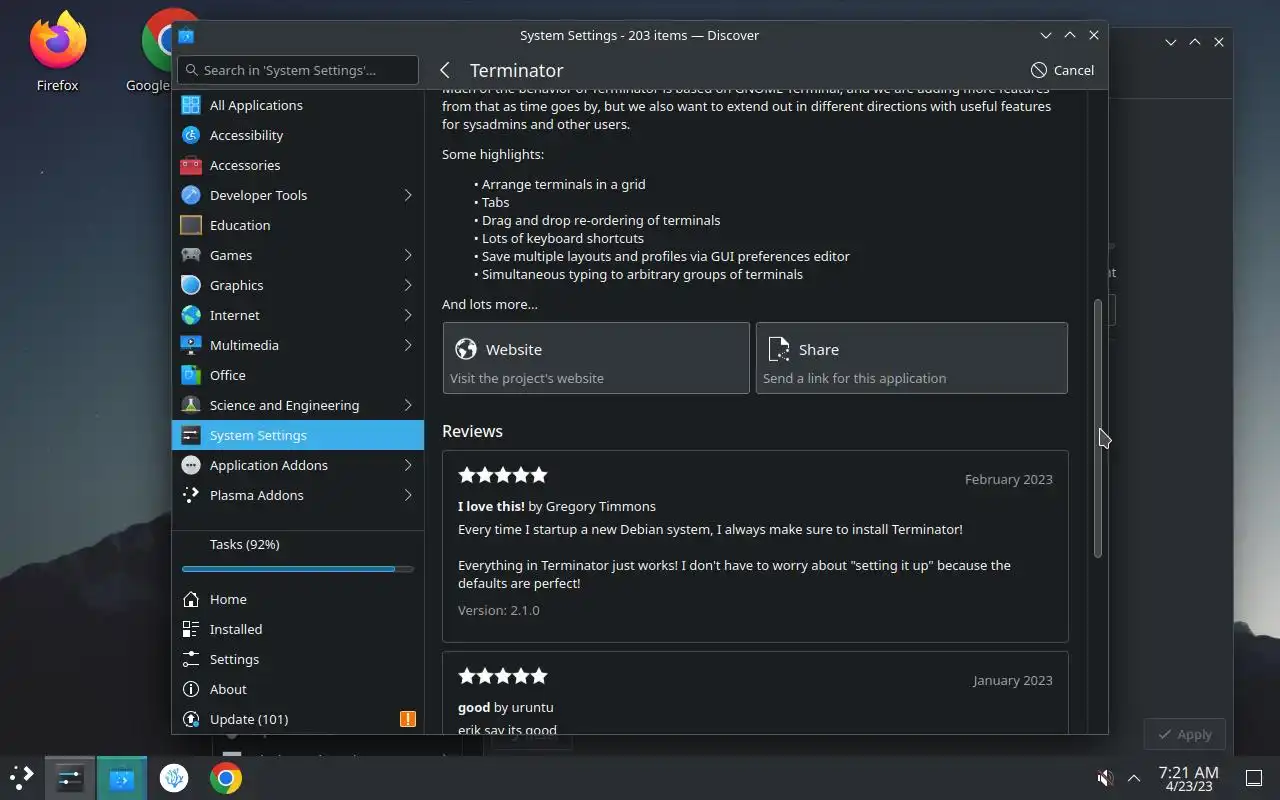Go back from the Terminator page
The width and height of the screenshot is (1280, 800).
tap(446, 70)
